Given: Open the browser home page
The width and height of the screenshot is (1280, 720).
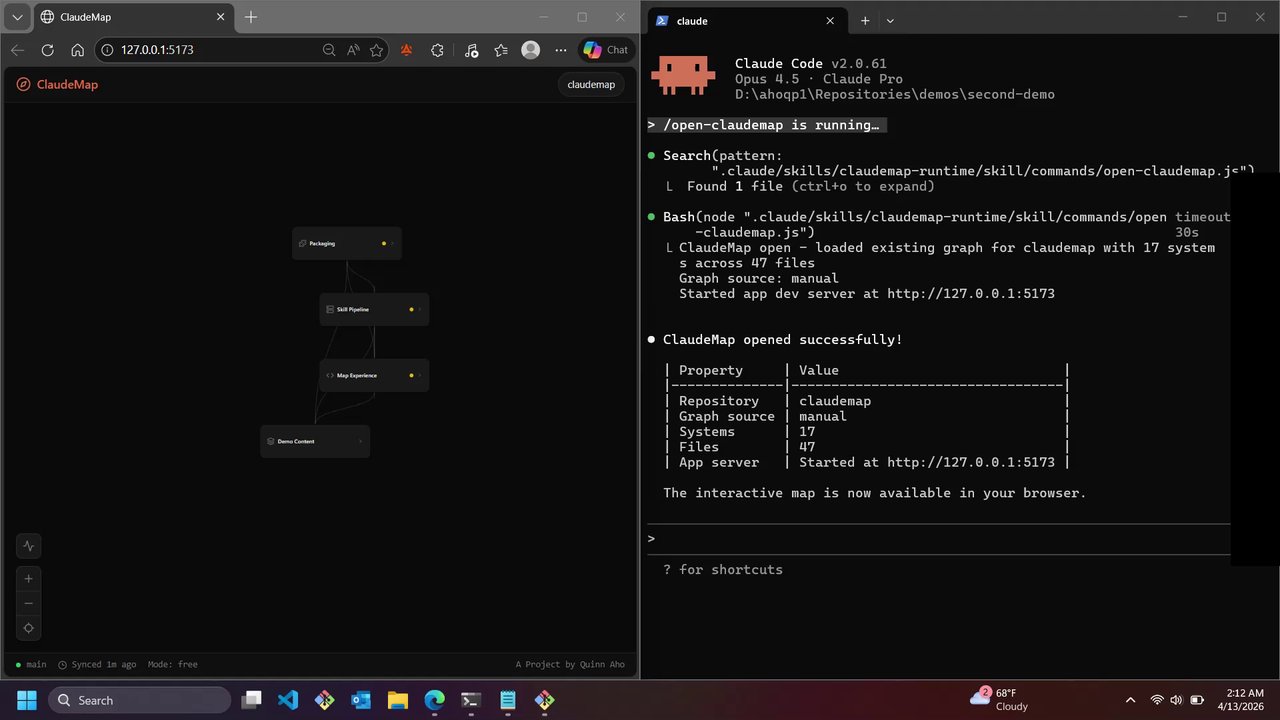Looking at the screenshot, I should coord(77,50).
